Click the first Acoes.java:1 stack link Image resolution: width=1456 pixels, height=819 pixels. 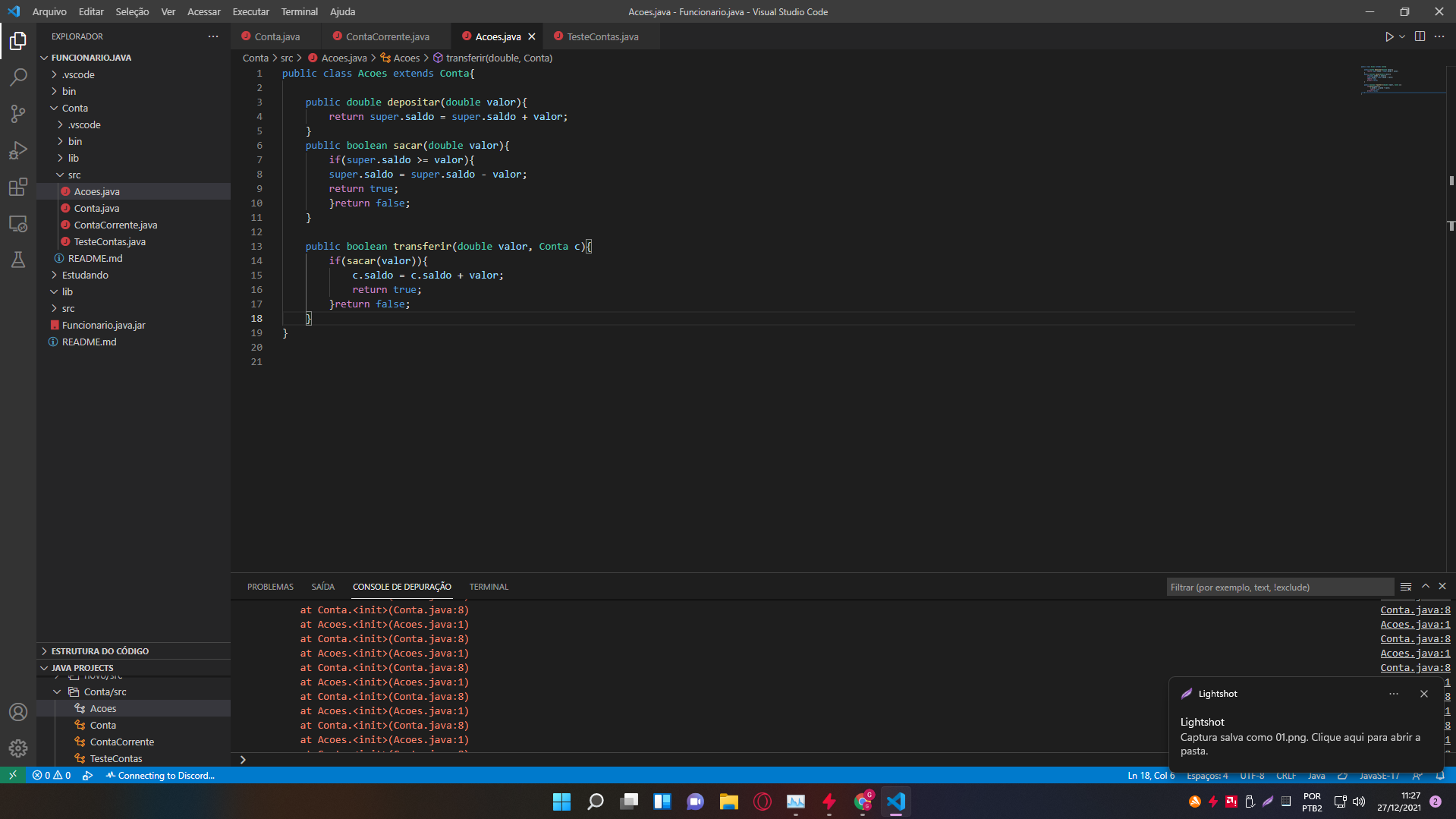1415,624
